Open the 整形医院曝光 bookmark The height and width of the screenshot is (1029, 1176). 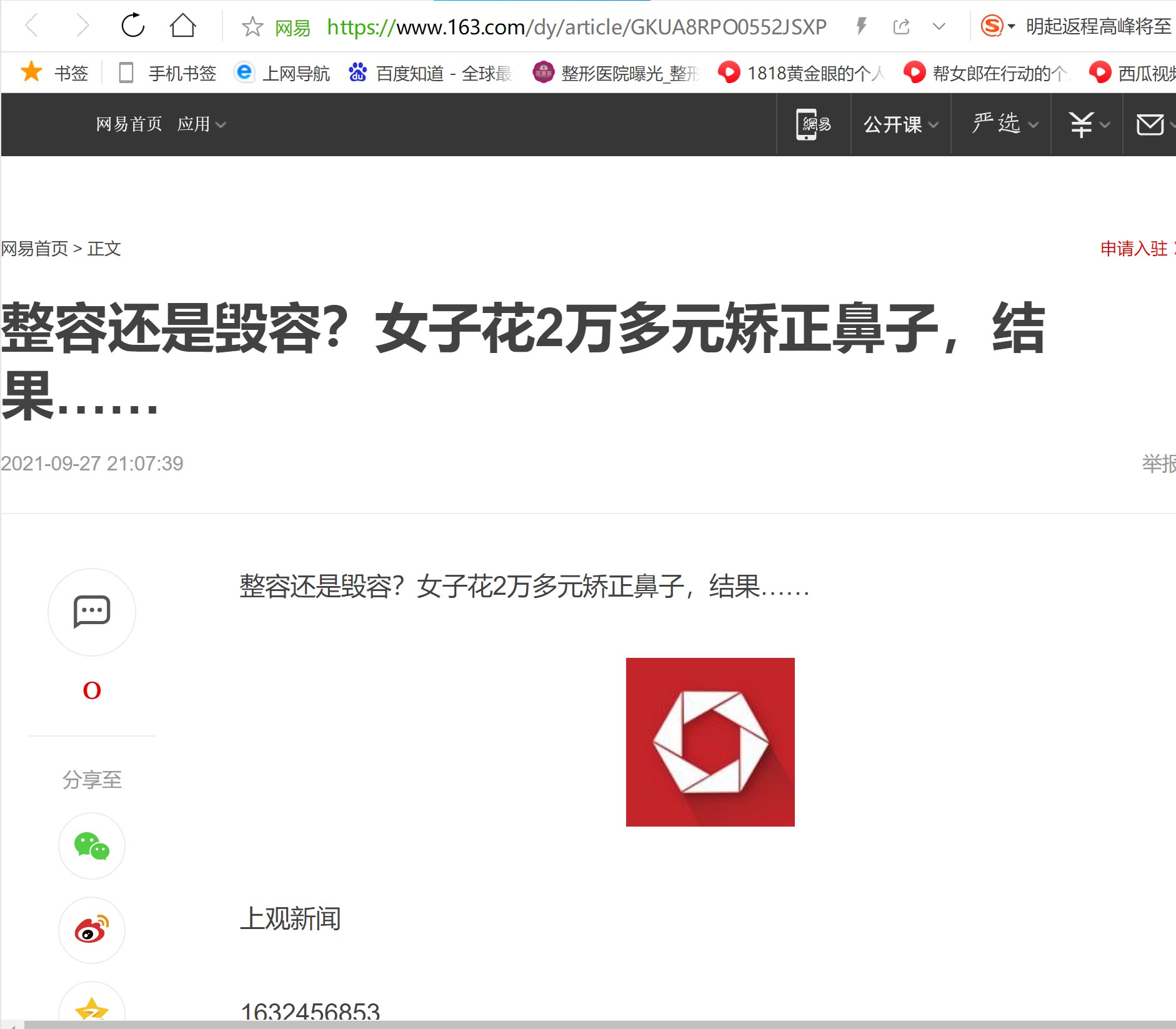[615, 73]
